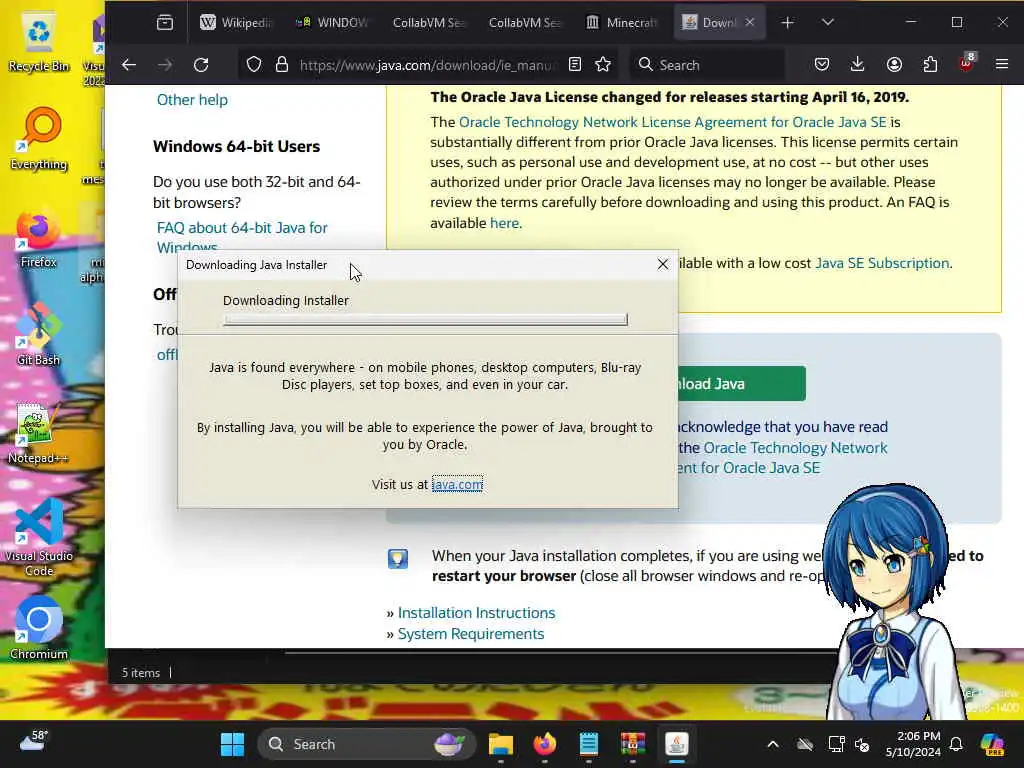This screenshot has width=1024, height=768.
Task: Open Firefox application menu
Action: point(1002,65)
